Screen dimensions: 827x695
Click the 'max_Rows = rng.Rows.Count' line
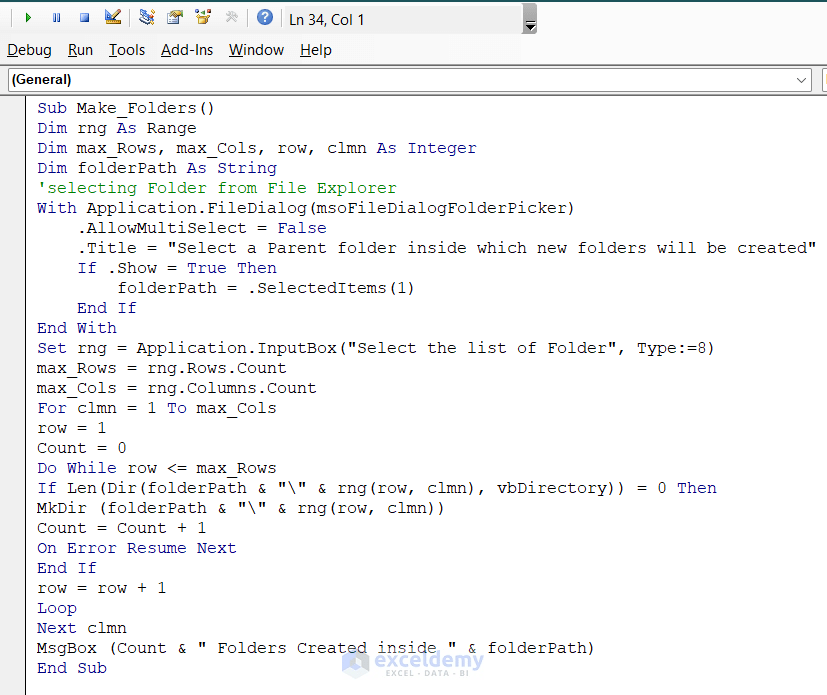coord(161,369)
